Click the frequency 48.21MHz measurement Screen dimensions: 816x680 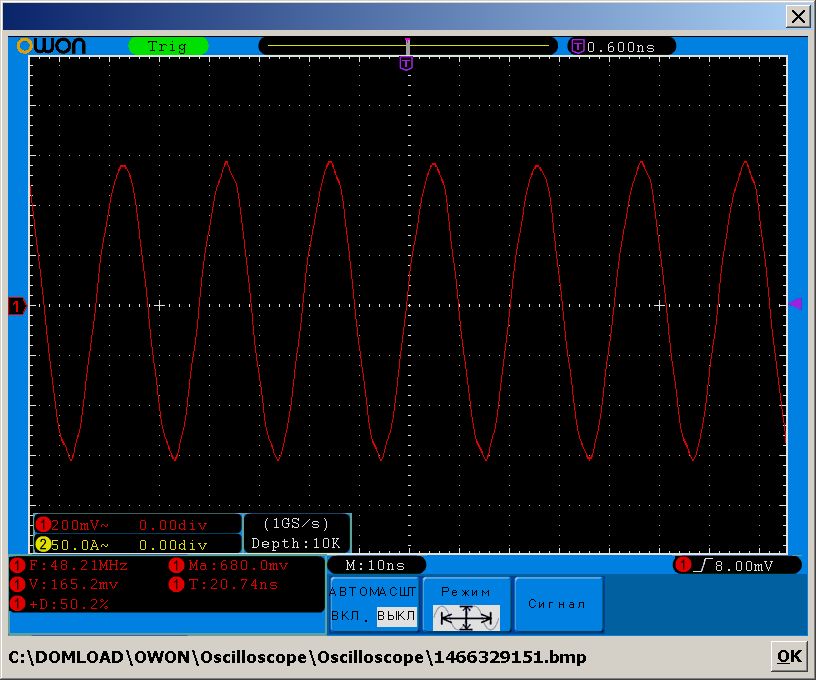click(70, 566)
